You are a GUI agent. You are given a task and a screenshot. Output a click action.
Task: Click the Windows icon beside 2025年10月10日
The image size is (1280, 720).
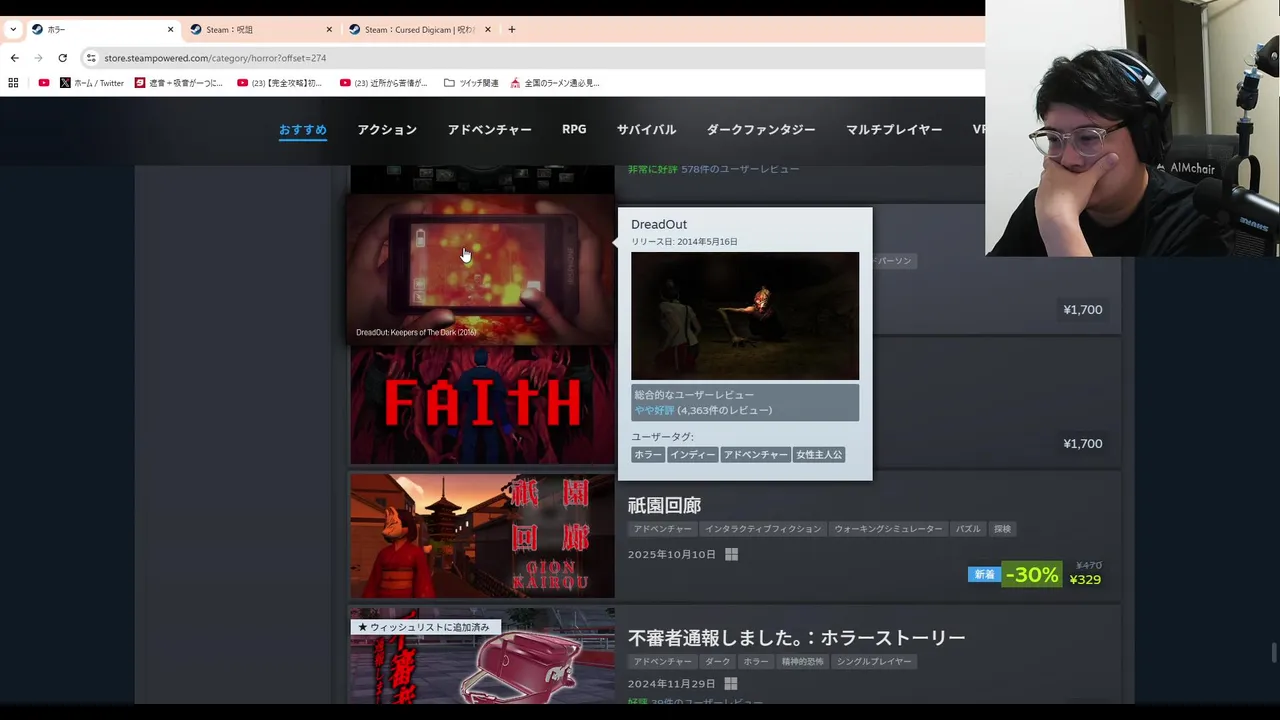click(x=731, y=554)
